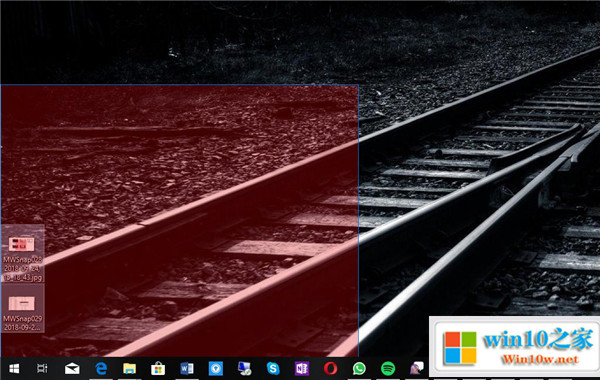This screenshot has width=600, height=380.
Task: Open OneNote from the taskbar
Action: pos(302,369)
